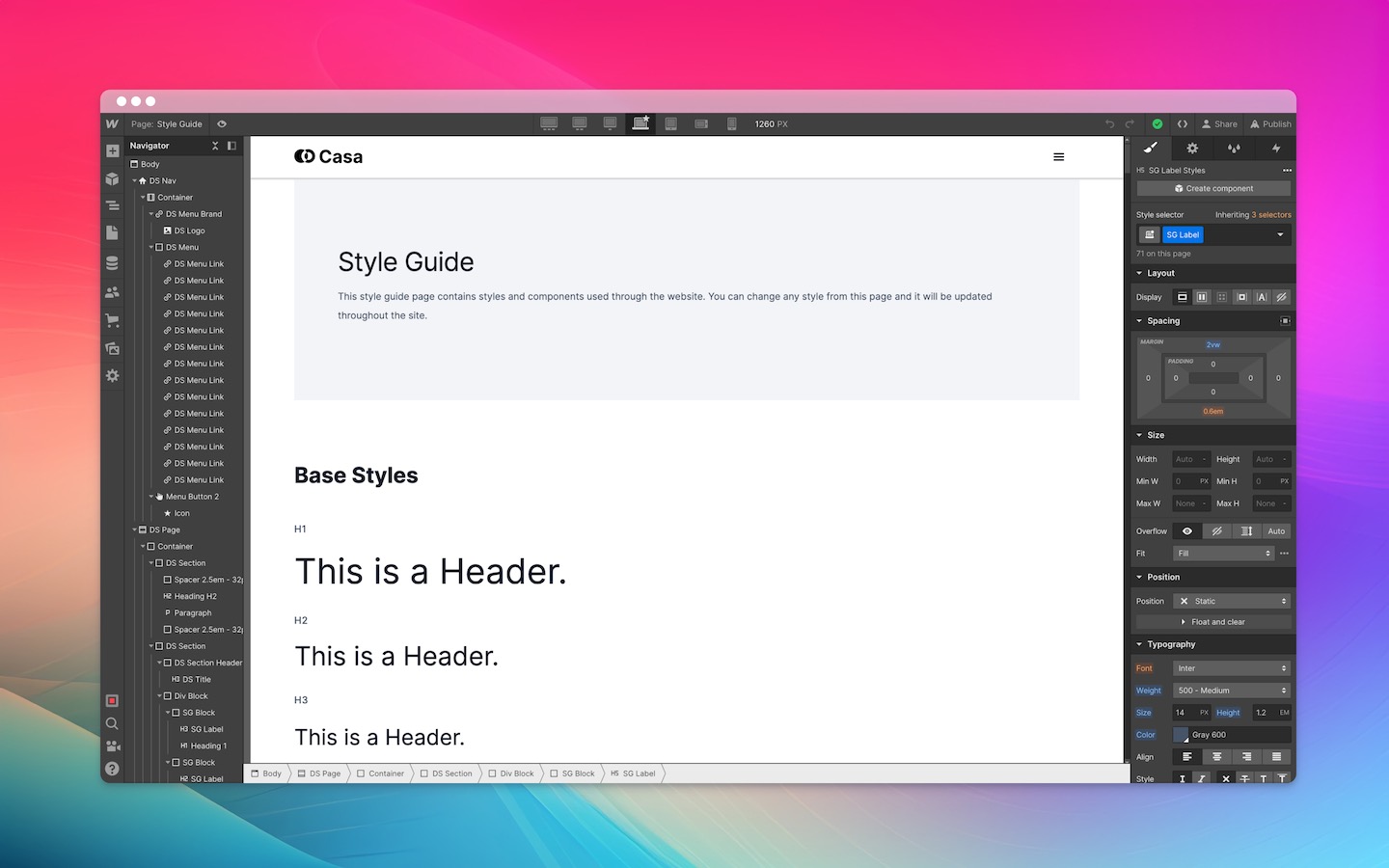The width and height of the screenshot is (1389, 868).
Task: Set display to Inline-block
Action: coord(1241,297)
